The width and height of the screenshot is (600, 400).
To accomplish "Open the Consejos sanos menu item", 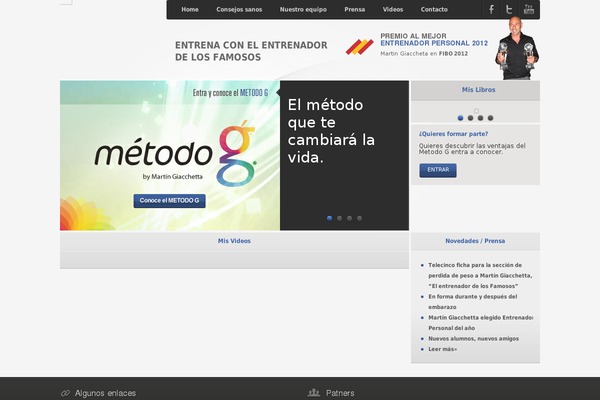I will (x=239, y=10).
